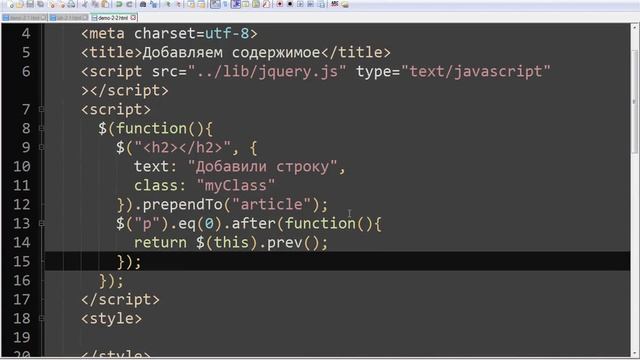
Task: Open Find with the binoculars icon
Action: coord(143,4)
